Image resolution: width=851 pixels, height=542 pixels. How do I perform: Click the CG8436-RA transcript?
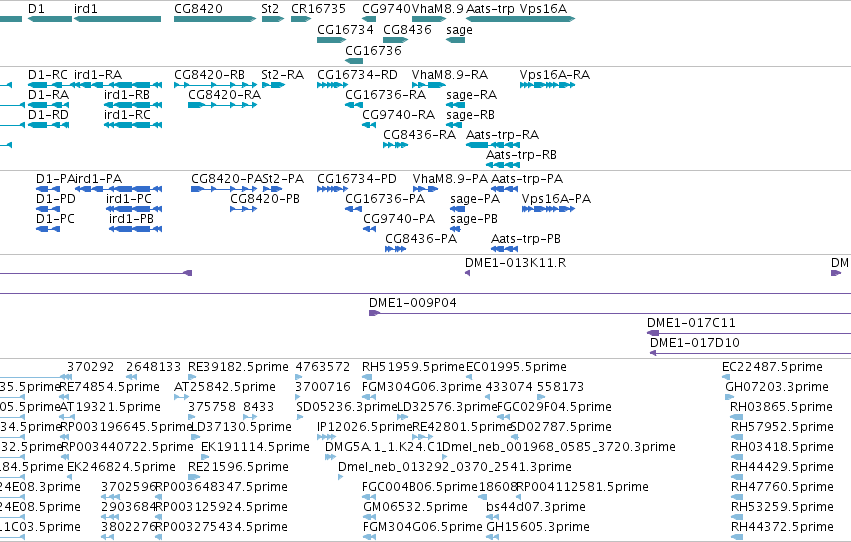(x=396, y=145)
